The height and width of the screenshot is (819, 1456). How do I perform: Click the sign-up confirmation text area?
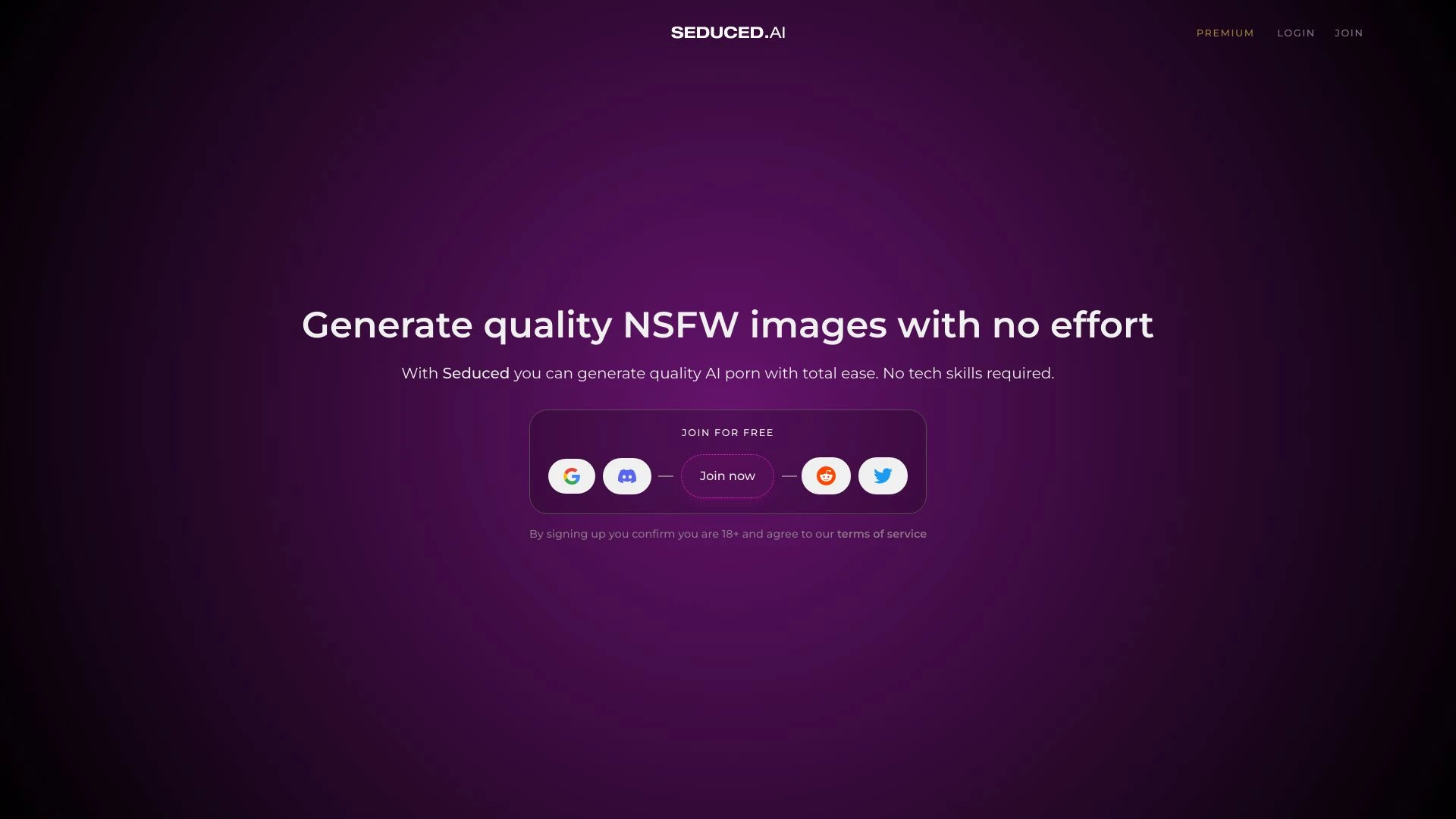click(728, 533)
